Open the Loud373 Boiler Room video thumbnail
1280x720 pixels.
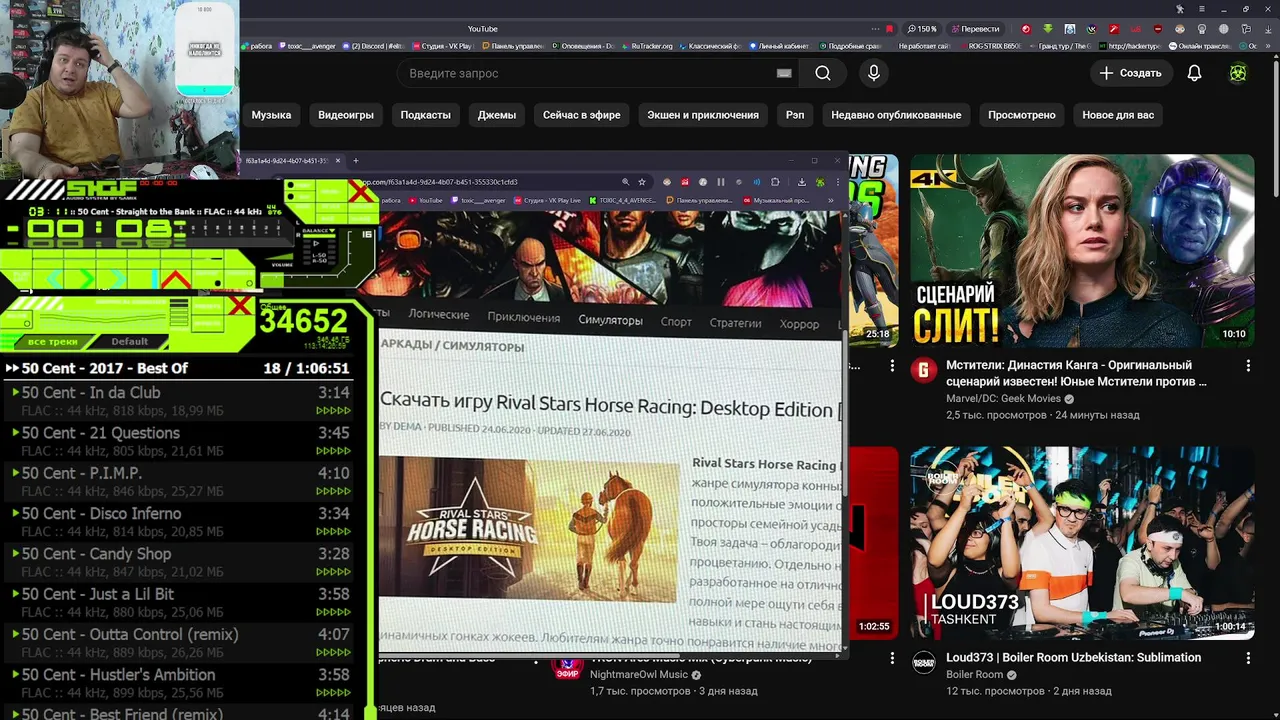pyautogui.click(x=1082, y=543)
